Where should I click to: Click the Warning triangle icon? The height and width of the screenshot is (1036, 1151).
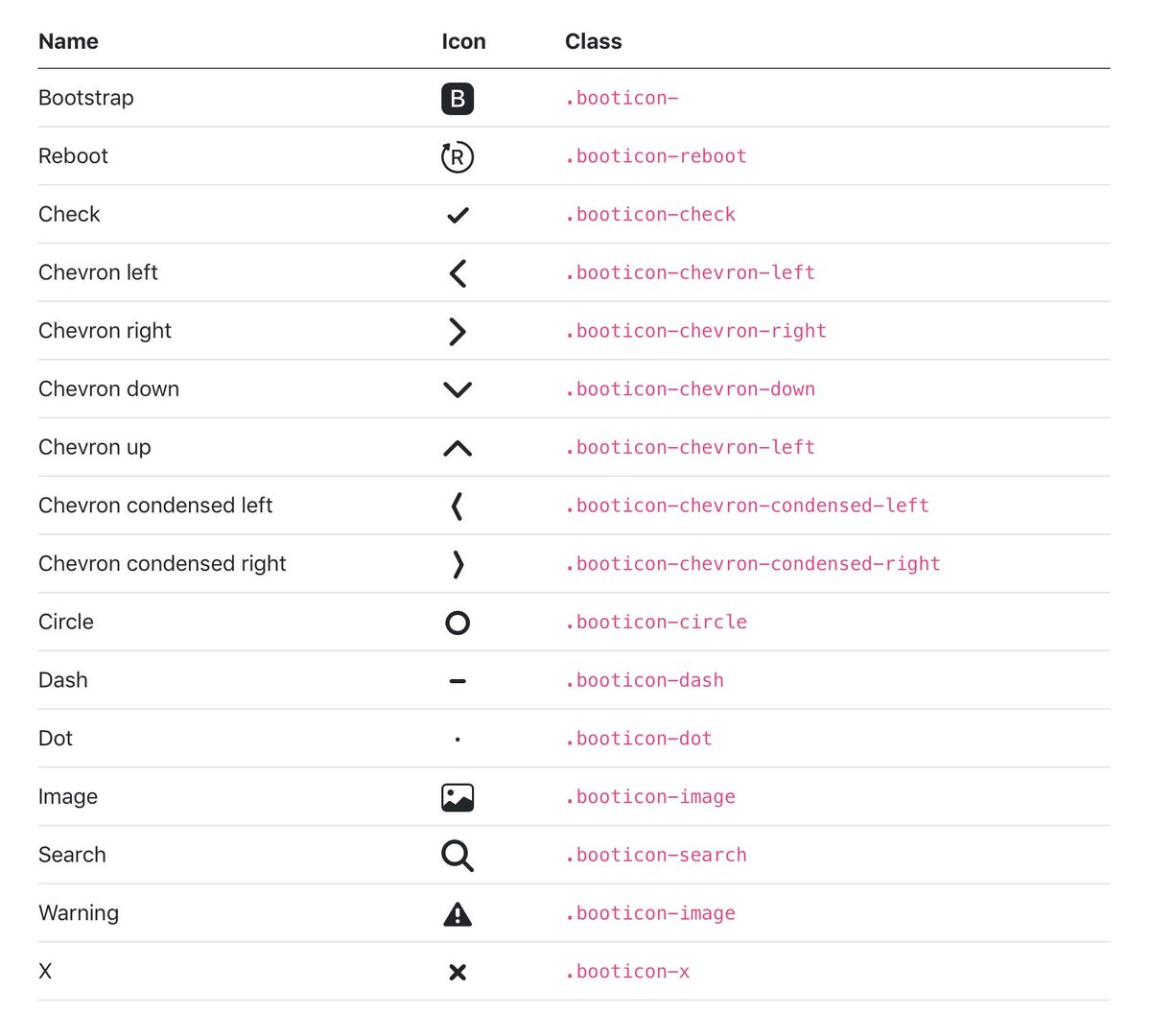[458, 913]
